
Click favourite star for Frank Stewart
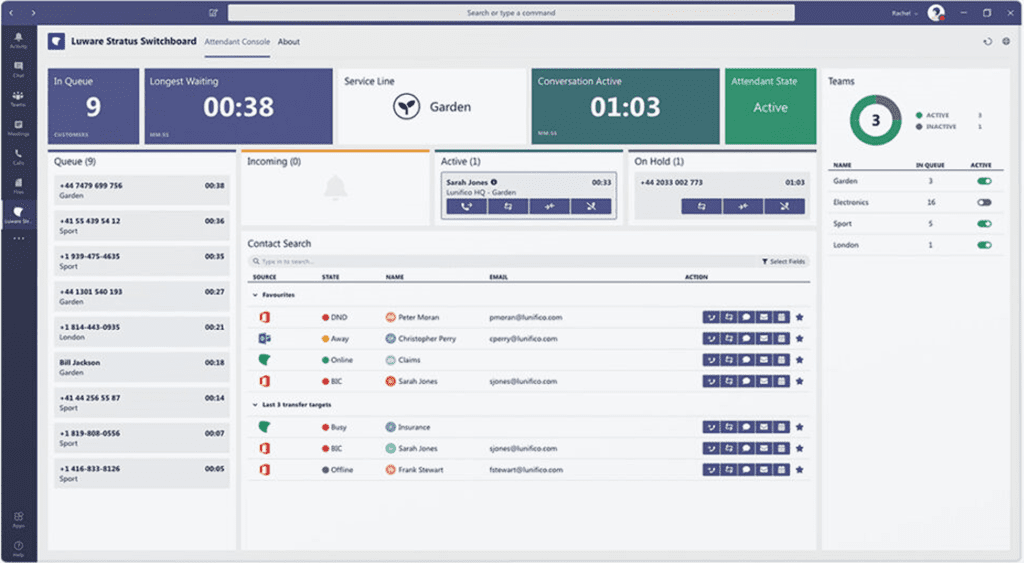pos(799,470)
